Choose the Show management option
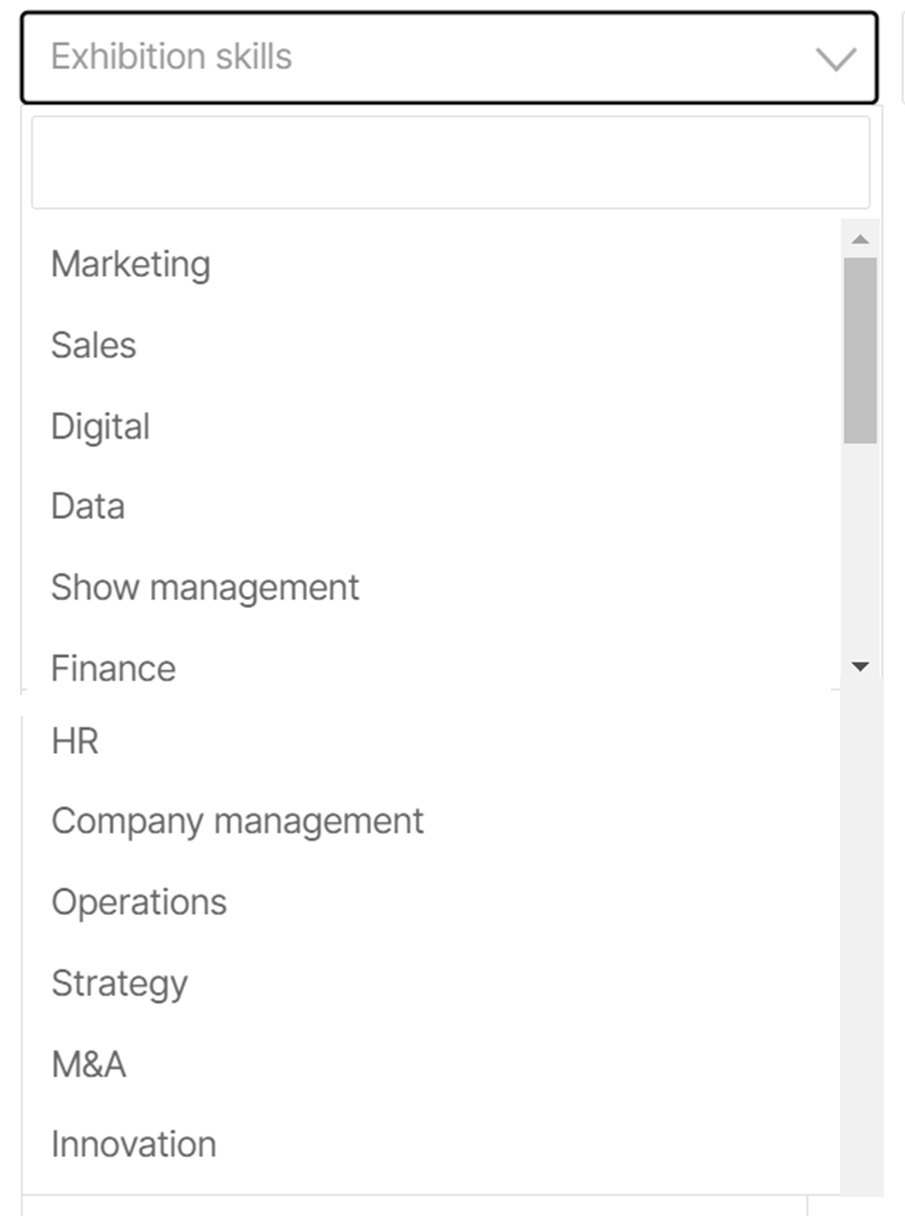The width and height of the screenshot is (905, 1216). pyautogui.click(x=205, y=588)
